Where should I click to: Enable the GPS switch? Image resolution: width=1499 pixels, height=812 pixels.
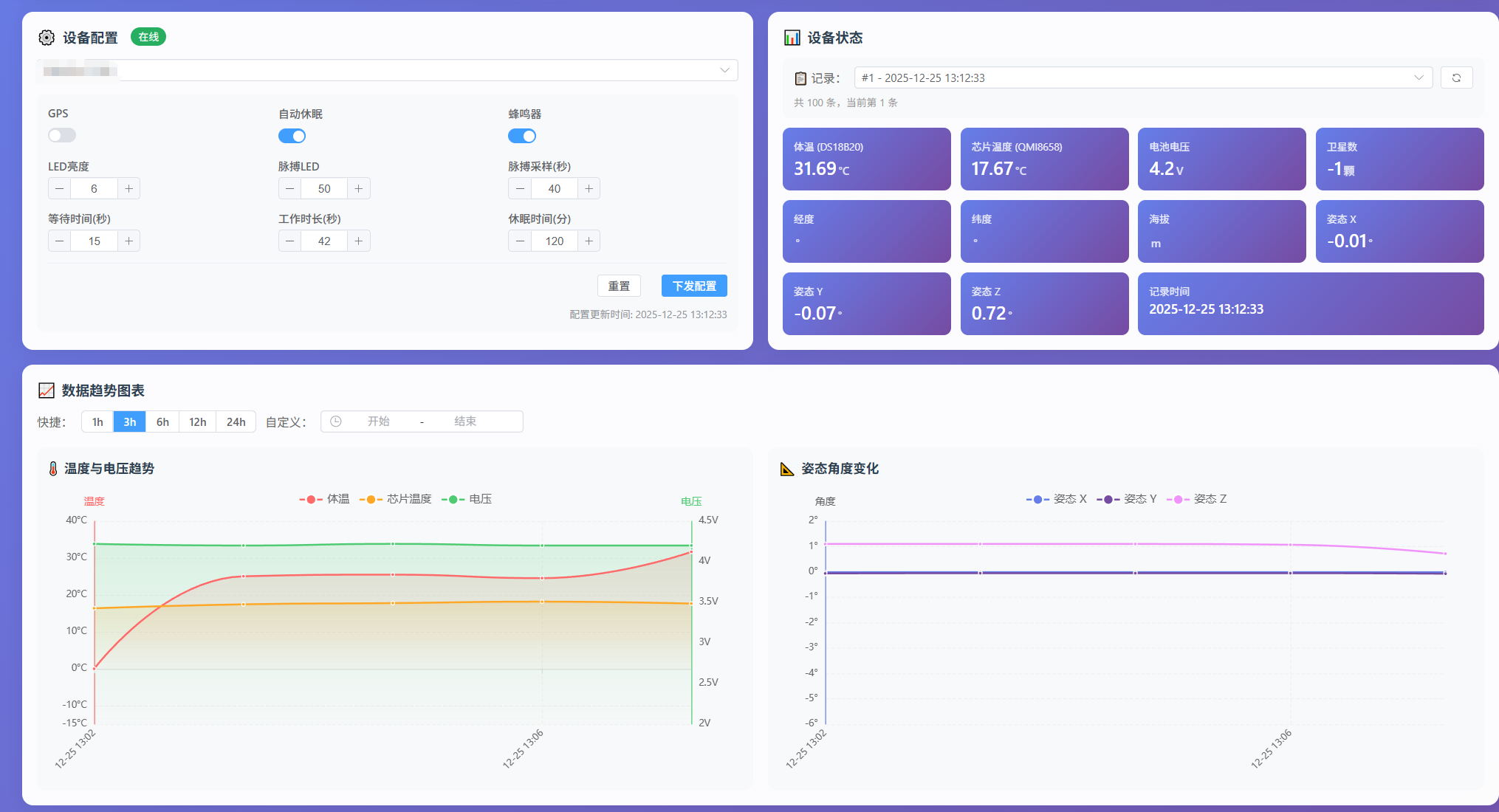[x=62, y=135]
